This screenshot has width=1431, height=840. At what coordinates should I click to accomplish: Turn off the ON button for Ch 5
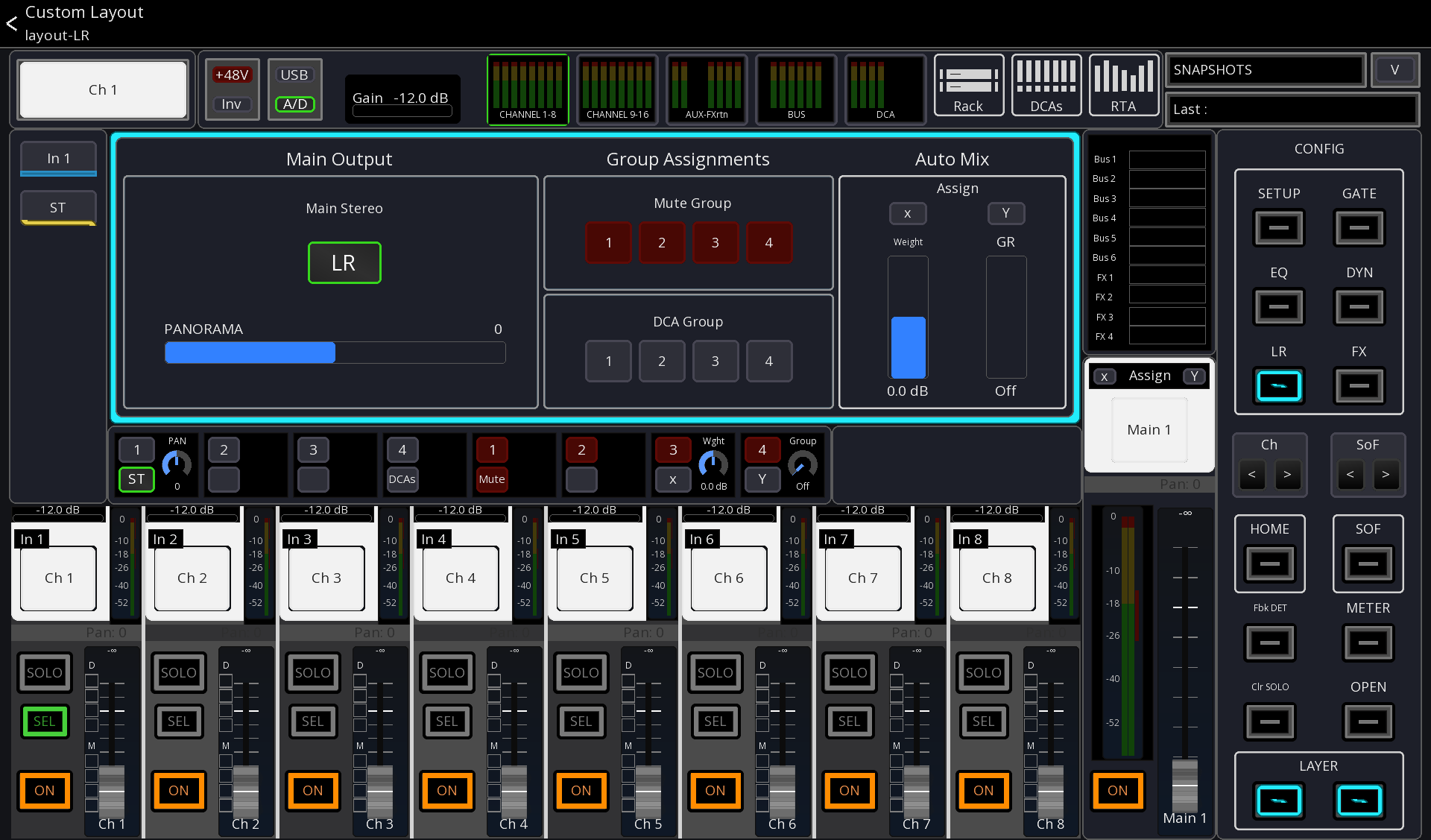581,791
